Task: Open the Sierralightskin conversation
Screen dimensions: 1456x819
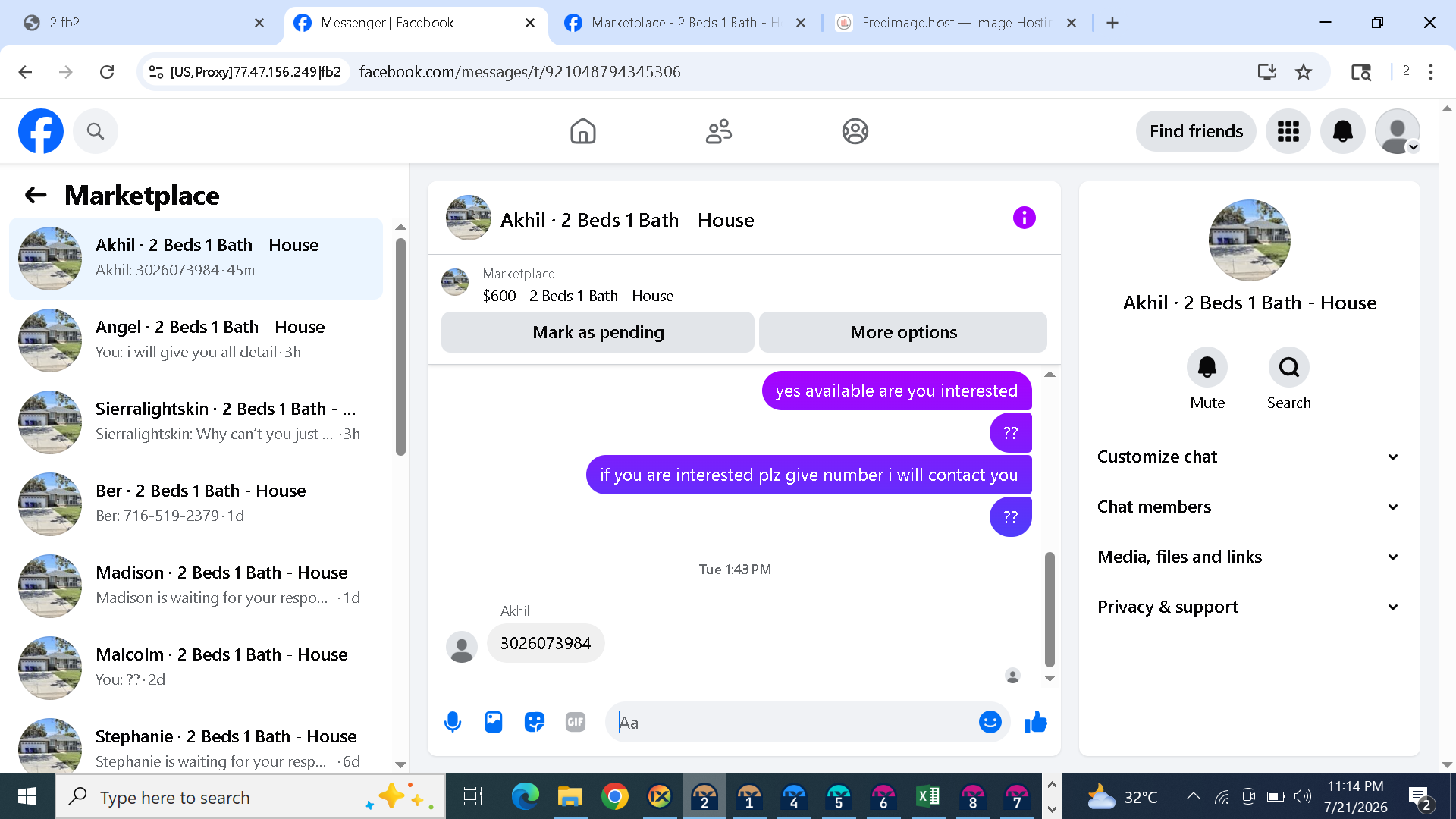Action: coord(196,422)
